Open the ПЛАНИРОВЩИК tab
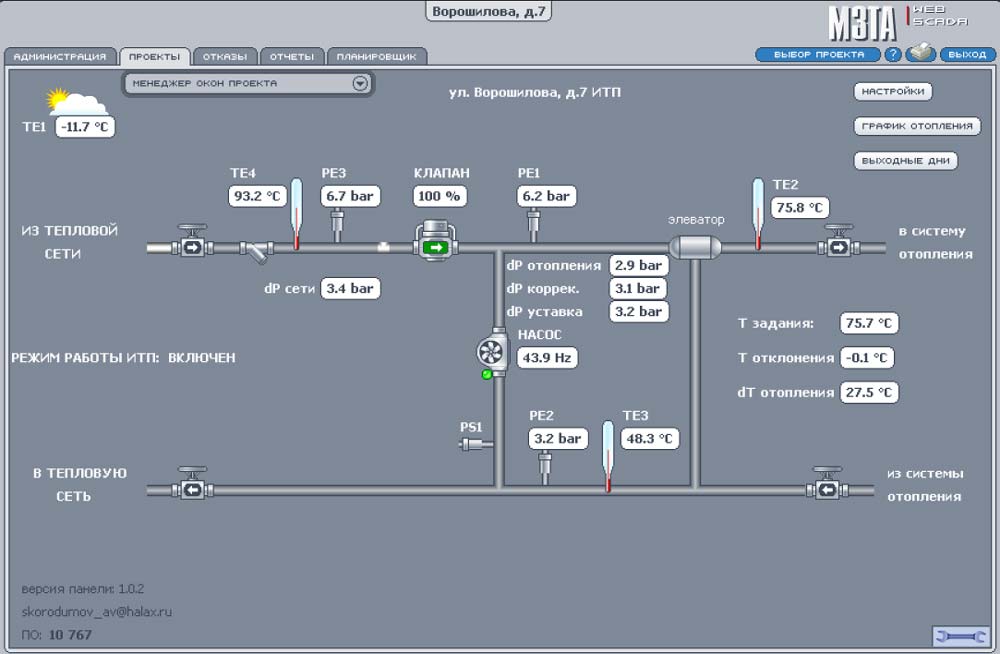 tap(377, 57)
